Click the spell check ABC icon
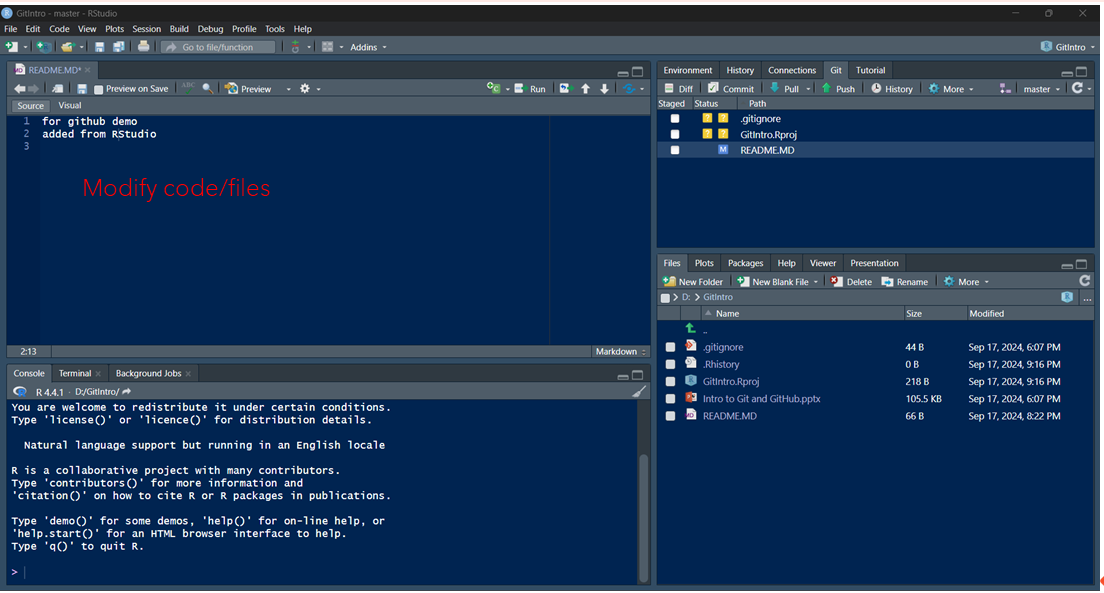1104x593 pixels. [188, 88]
